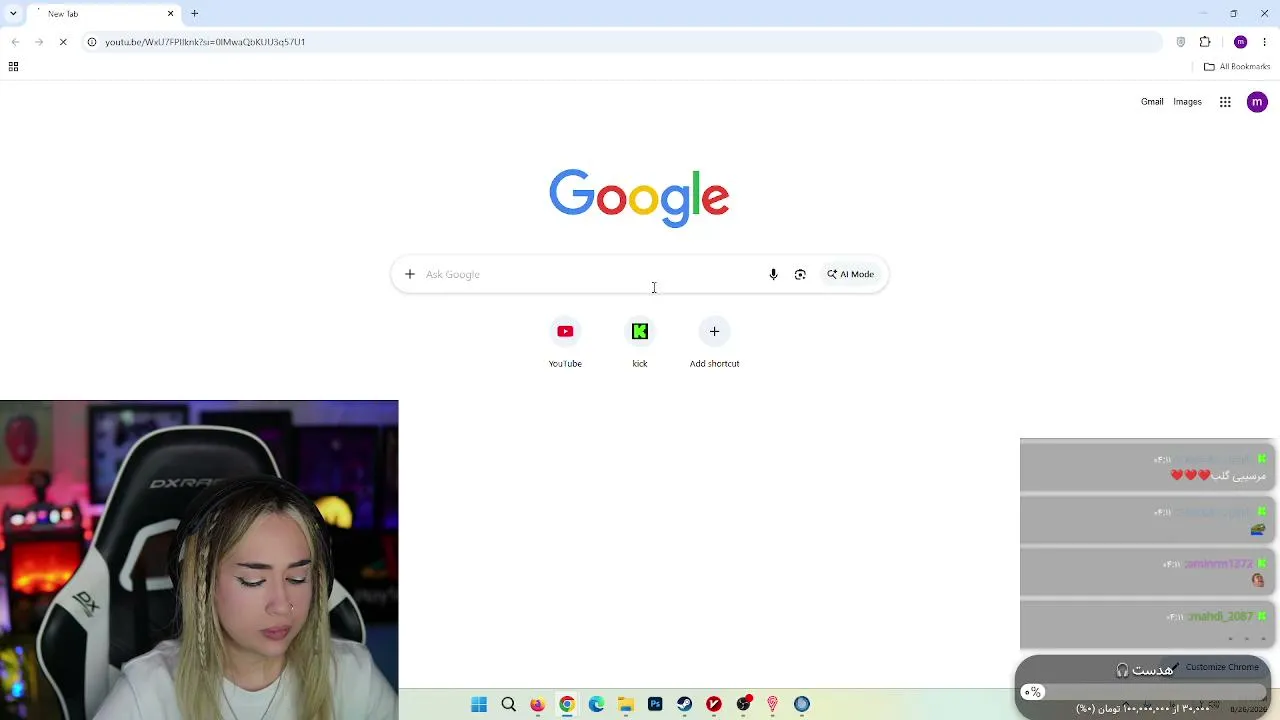Open OBS Studio from the taskbar
1280x720 pixels.
(x=743, y=704)
